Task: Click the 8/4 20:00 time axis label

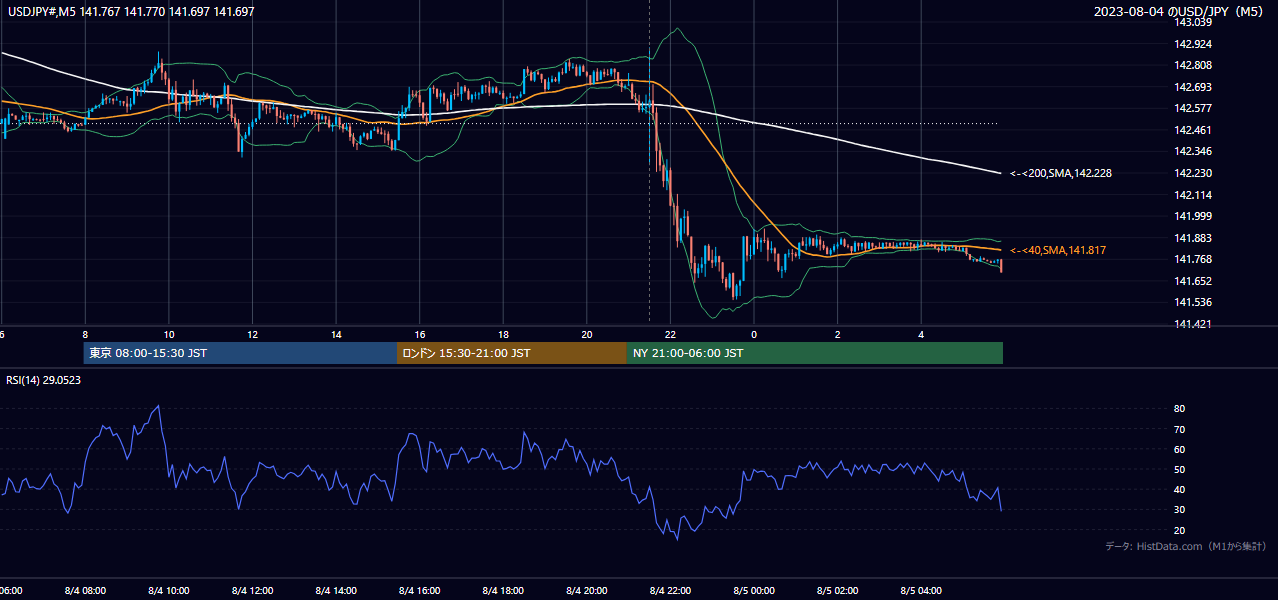Action: [x=586, y=591]
